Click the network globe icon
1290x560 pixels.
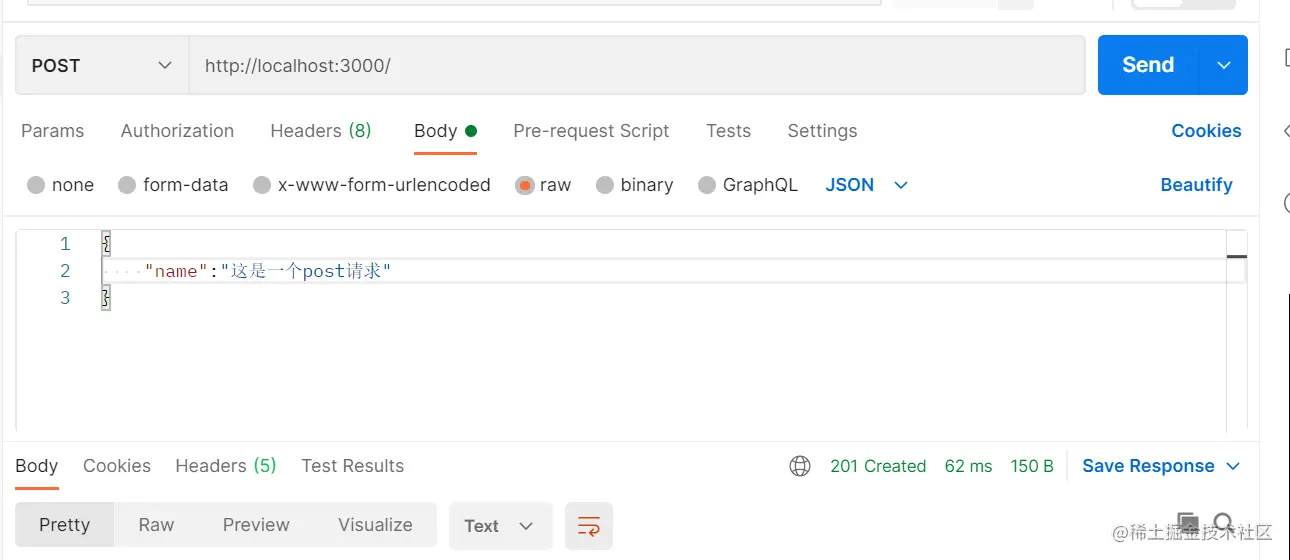pos(800,466)
